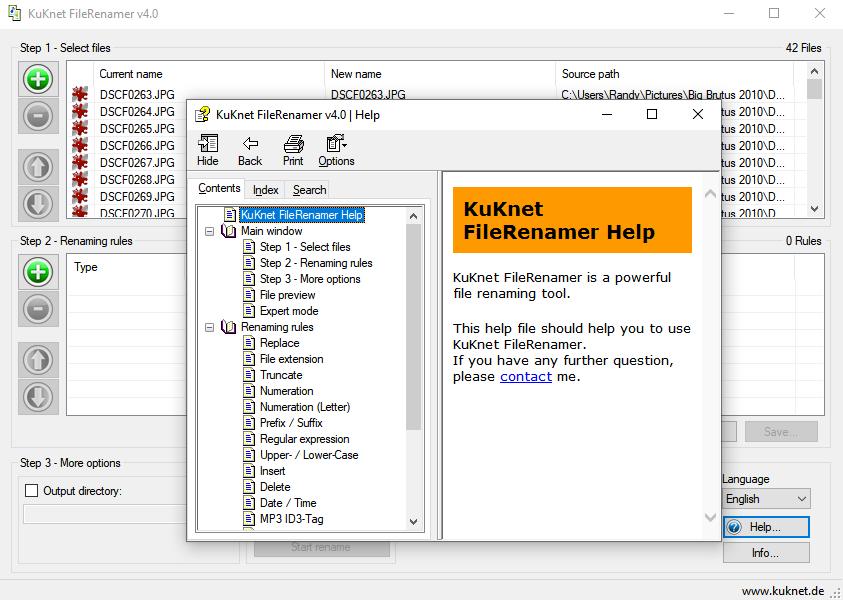This screenshot has width=843, height=600.
Task: Switch to the Search tab
Action: [x=310, y=190]
